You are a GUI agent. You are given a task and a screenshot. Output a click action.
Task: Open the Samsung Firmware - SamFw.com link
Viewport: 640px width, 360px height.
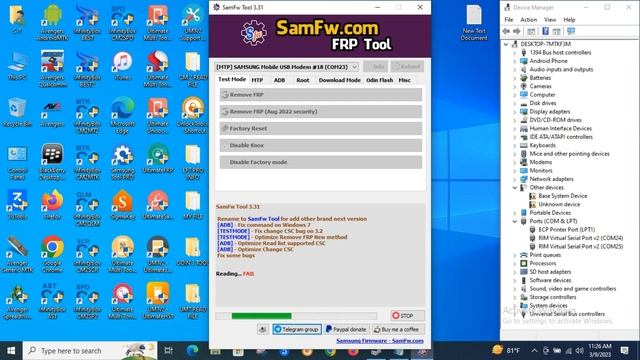pos(380,340)
